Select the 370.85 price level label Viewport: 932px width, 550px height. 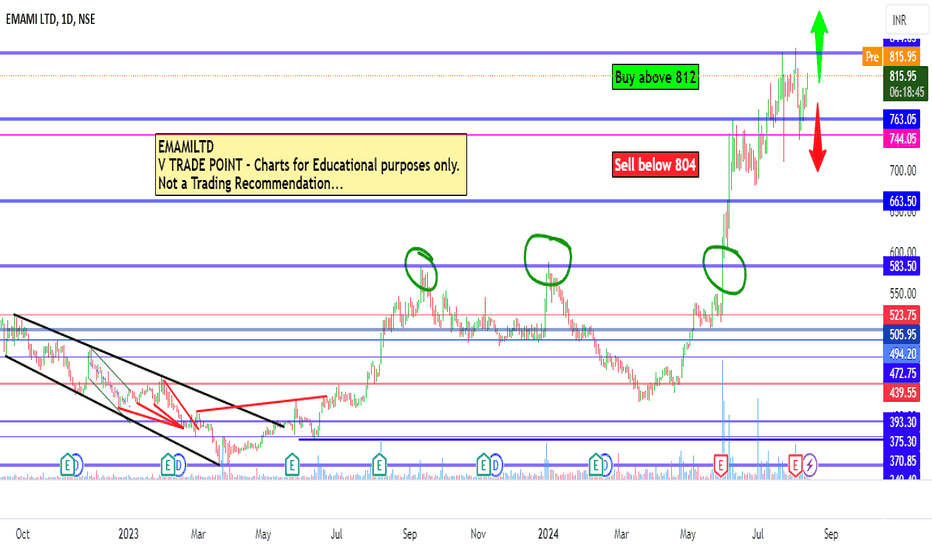pyautogui.click(x=902, y=461)
